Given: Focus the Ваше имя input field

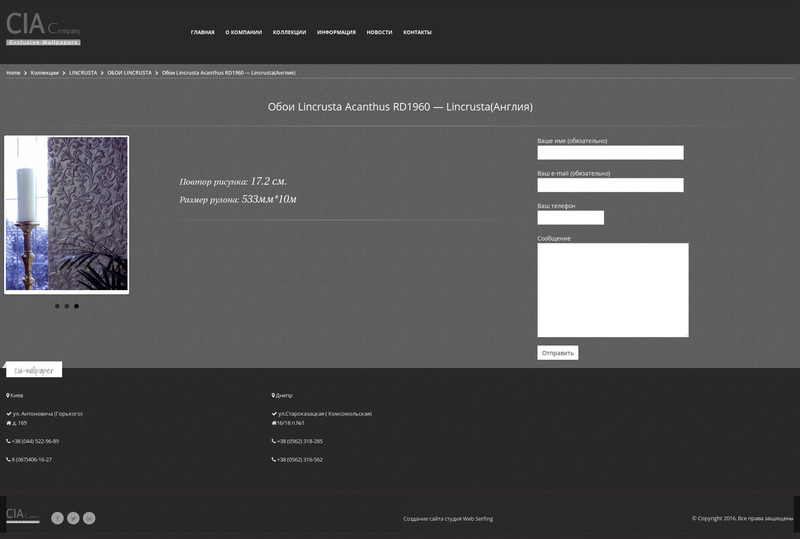Looking at the screenshot, I should tap(610, 153).
